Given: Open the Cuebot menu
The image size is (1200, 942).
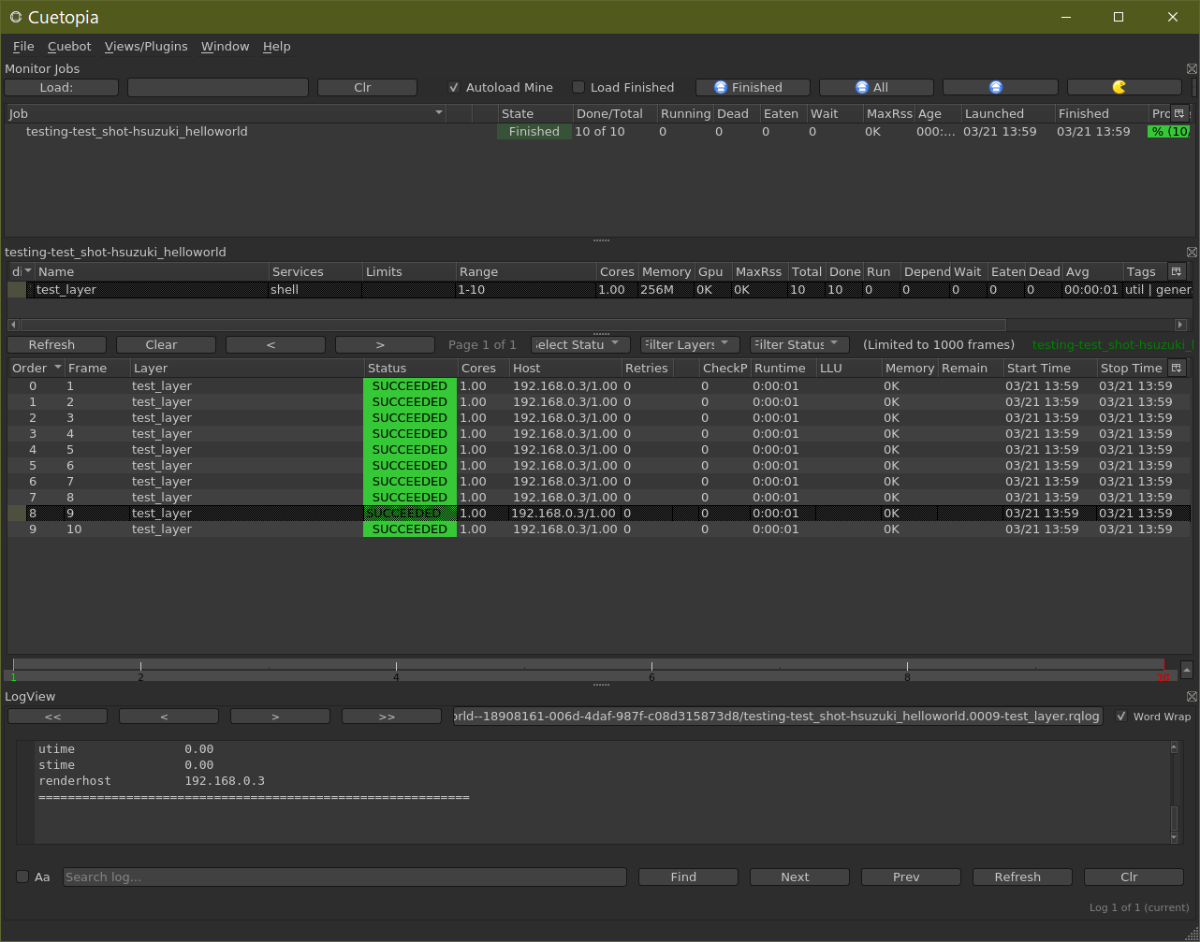Looking at the screenshot, I should (69, 46).
